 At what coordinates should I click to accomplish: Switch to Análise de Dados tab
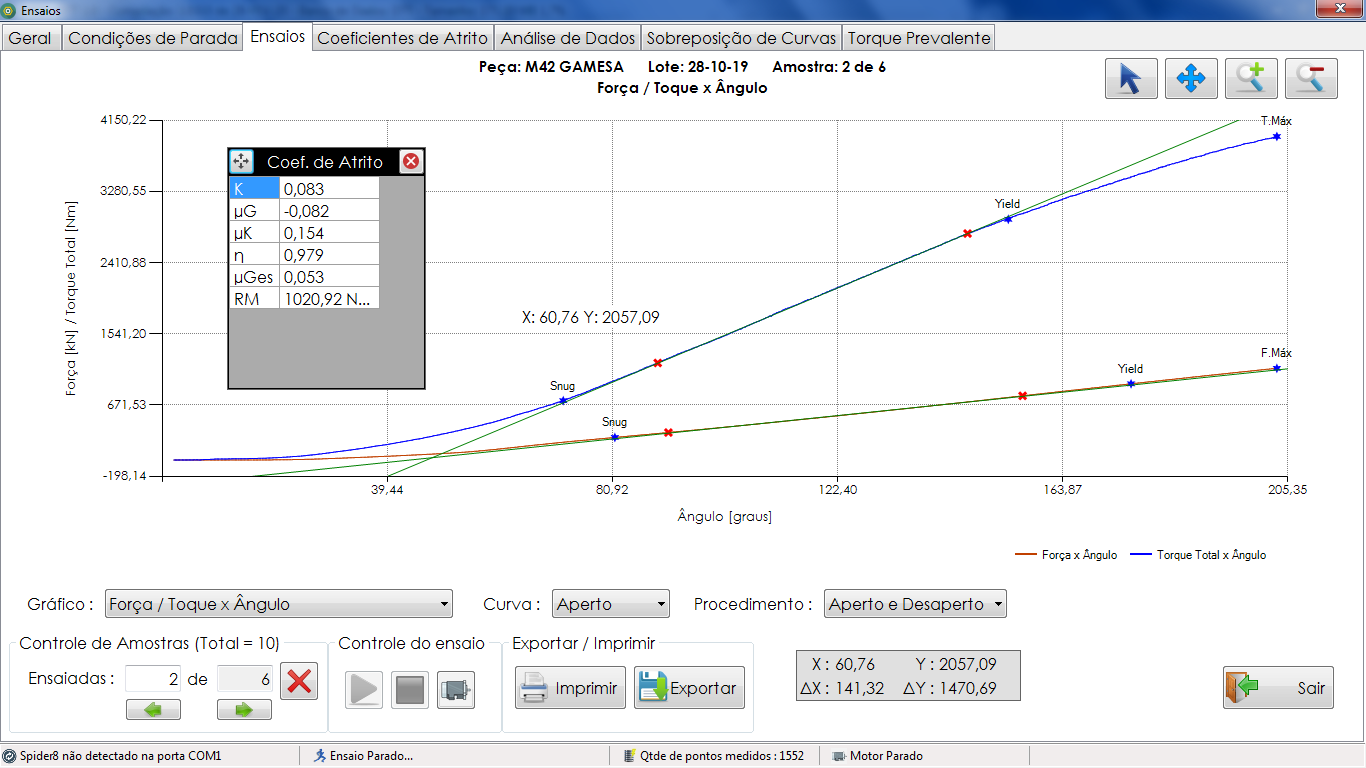point(568,38)
